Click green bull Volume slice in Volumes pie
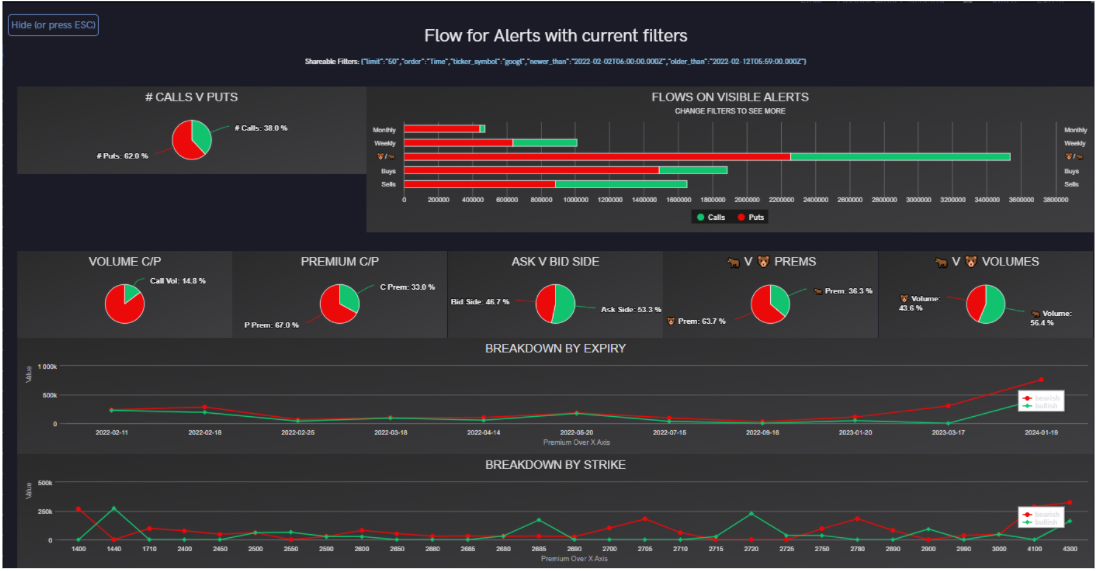 [x=994, y=305]
